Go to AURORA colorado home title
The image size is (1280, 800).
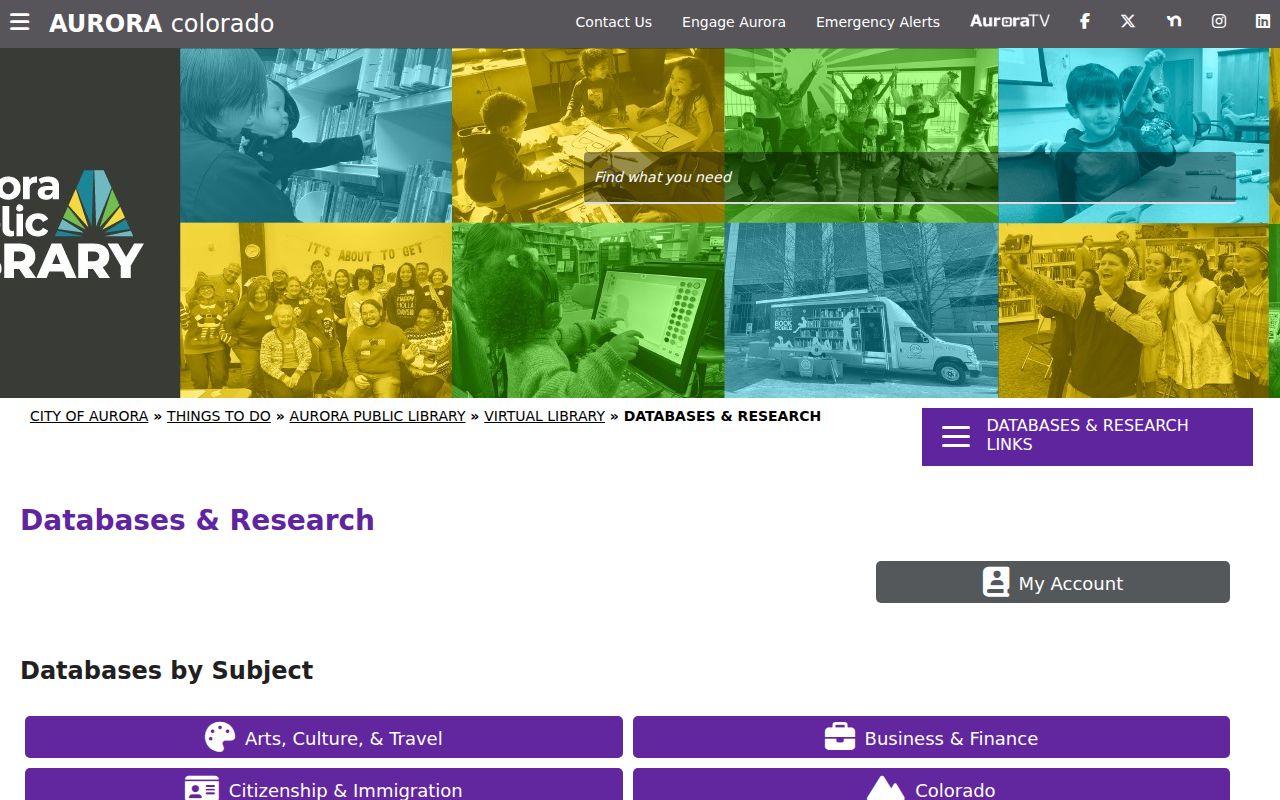click(x=161, y=23)
